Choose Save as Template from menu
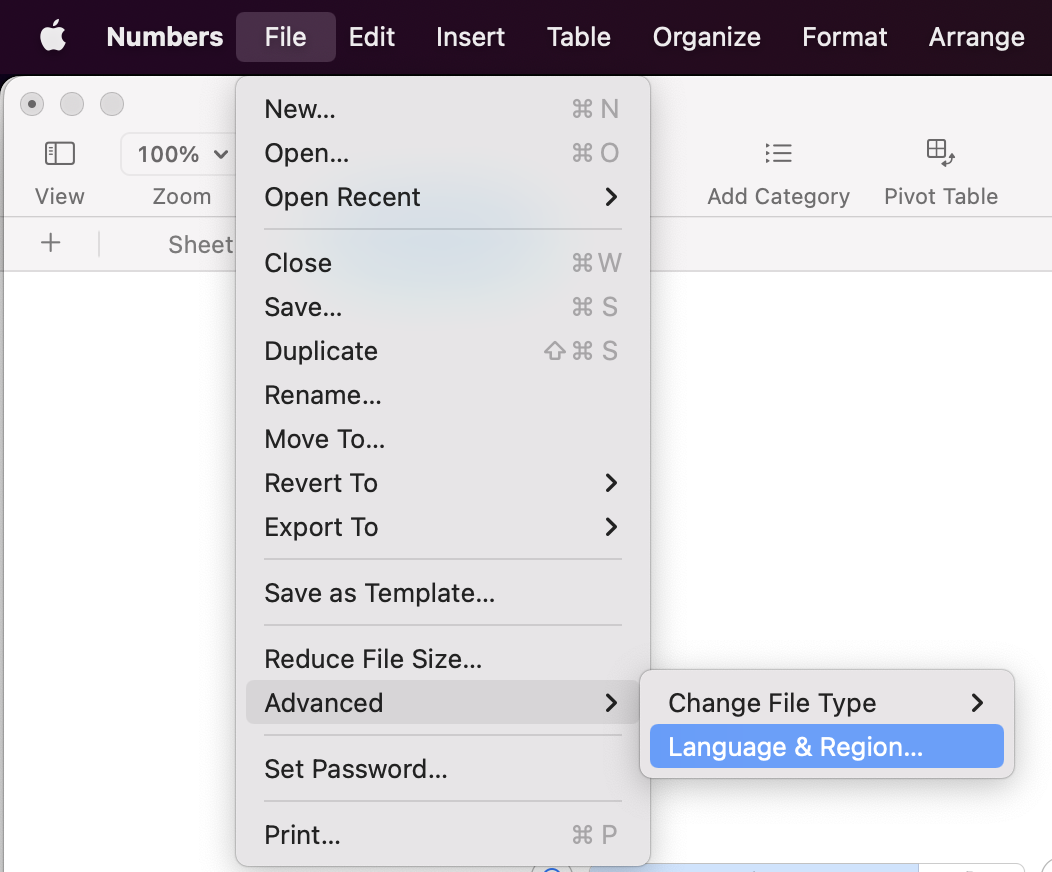 [379, 593]
